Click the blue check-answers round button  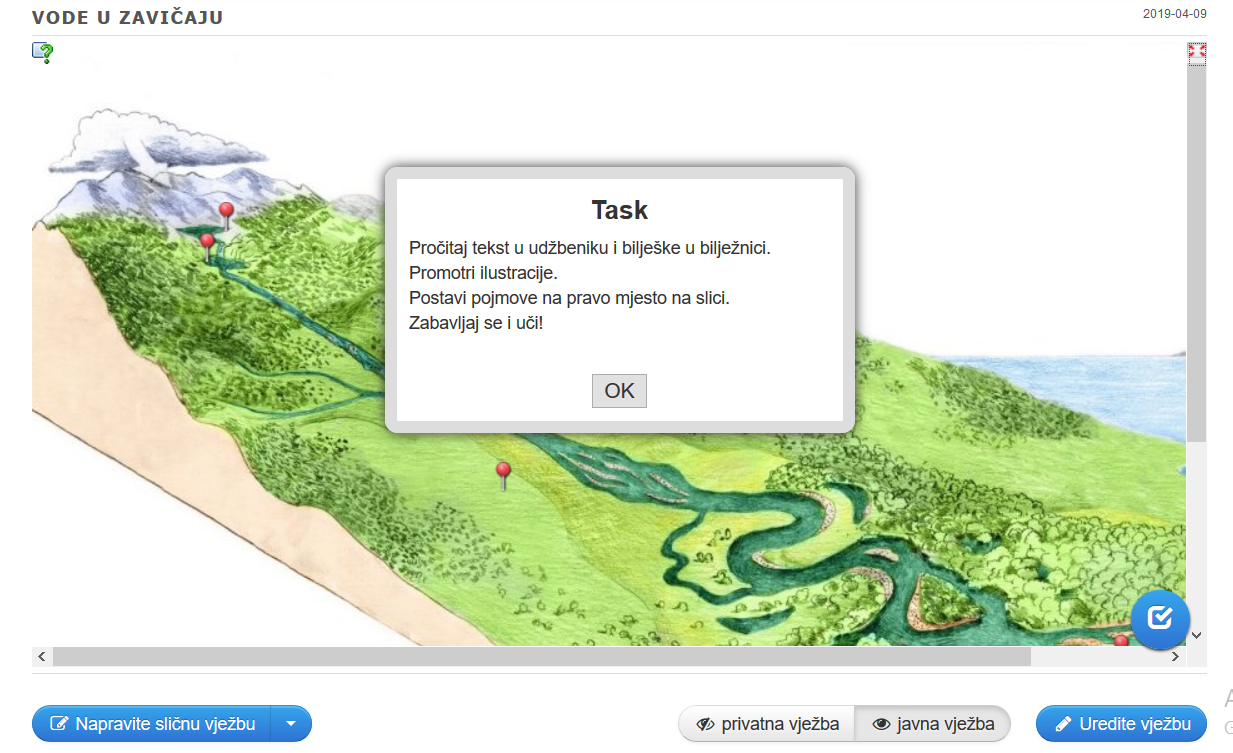pos(1160,619)
